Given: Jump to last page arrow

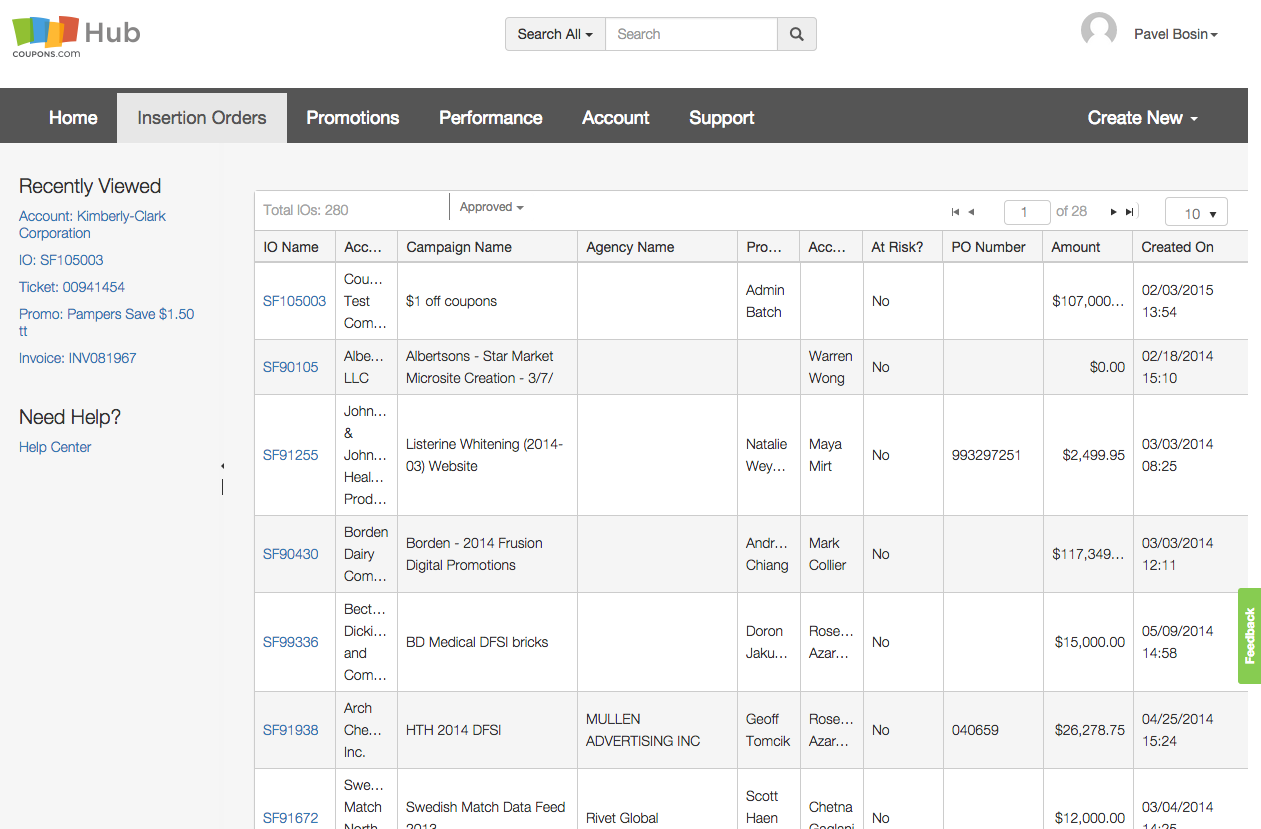Looking at the screenshot, I should click(x=1130, y=212).
